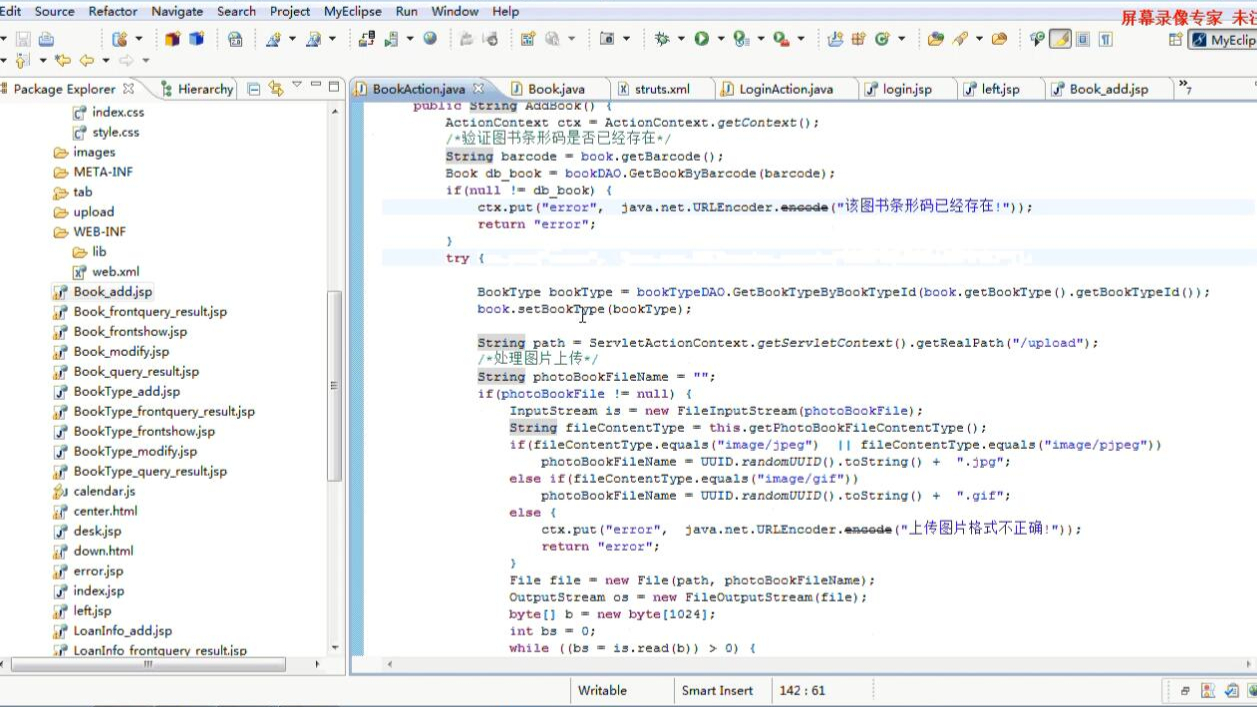The width and height of the screenshot is (1257, 707).
Task: Open the Refactor menu
Action: pos(113,11)
